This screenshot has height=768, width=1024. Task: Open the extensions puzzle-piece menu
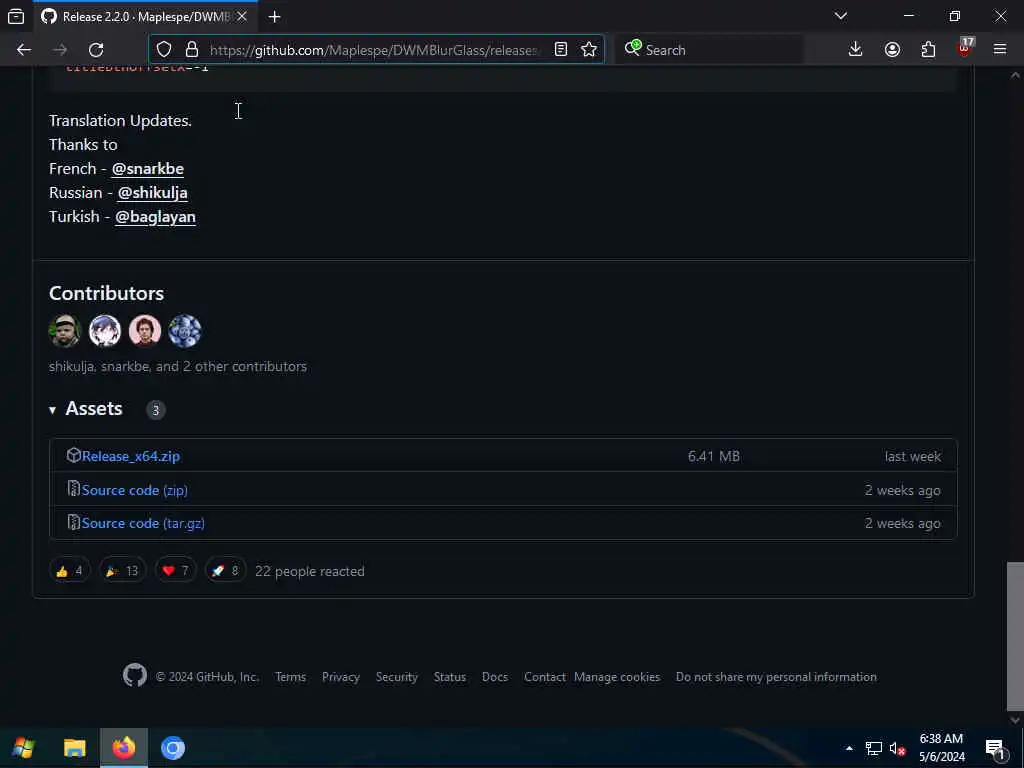[928, 50]
